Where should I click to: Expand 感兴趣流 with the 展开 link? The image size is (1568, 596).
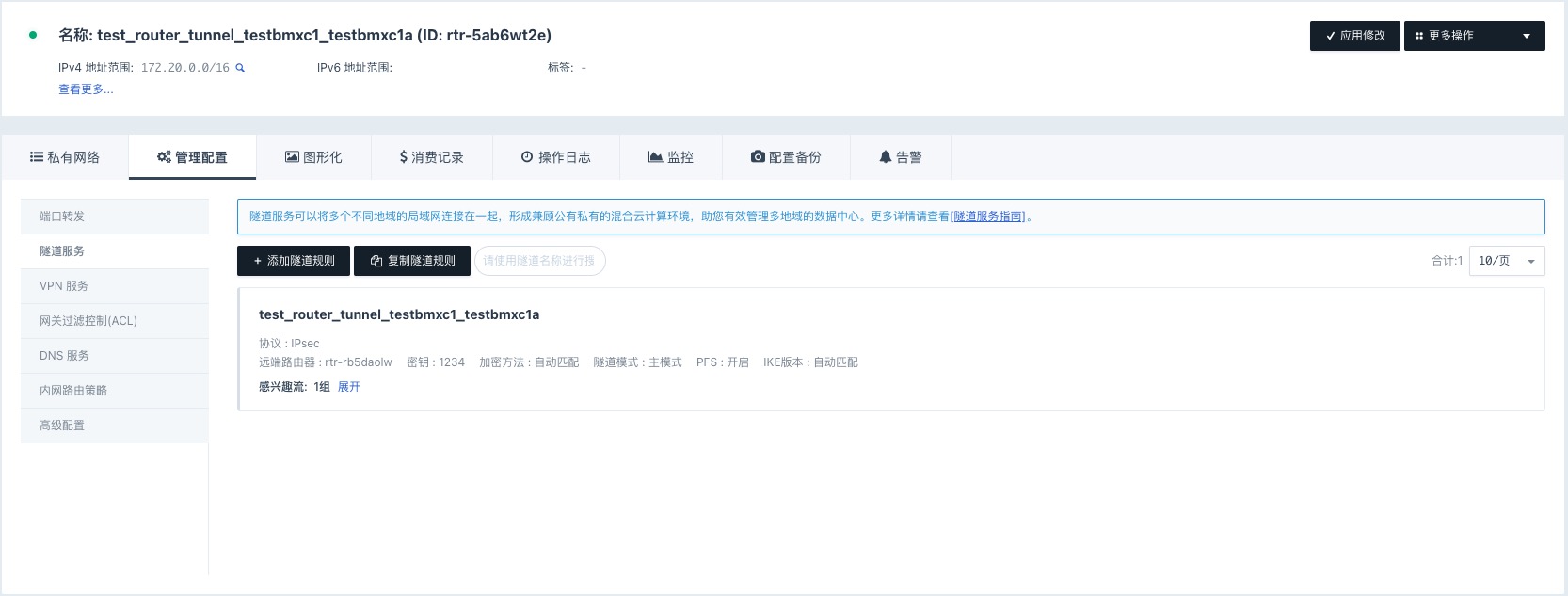click(x=349, y=387)
